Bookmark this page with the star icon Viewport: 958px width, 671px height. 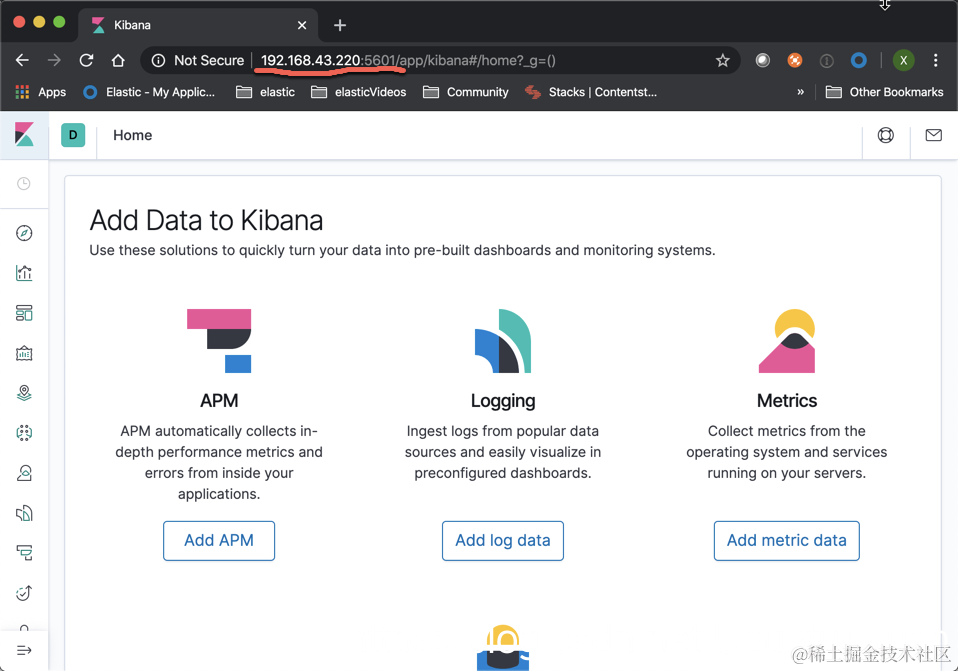click(x=723, y=60)
